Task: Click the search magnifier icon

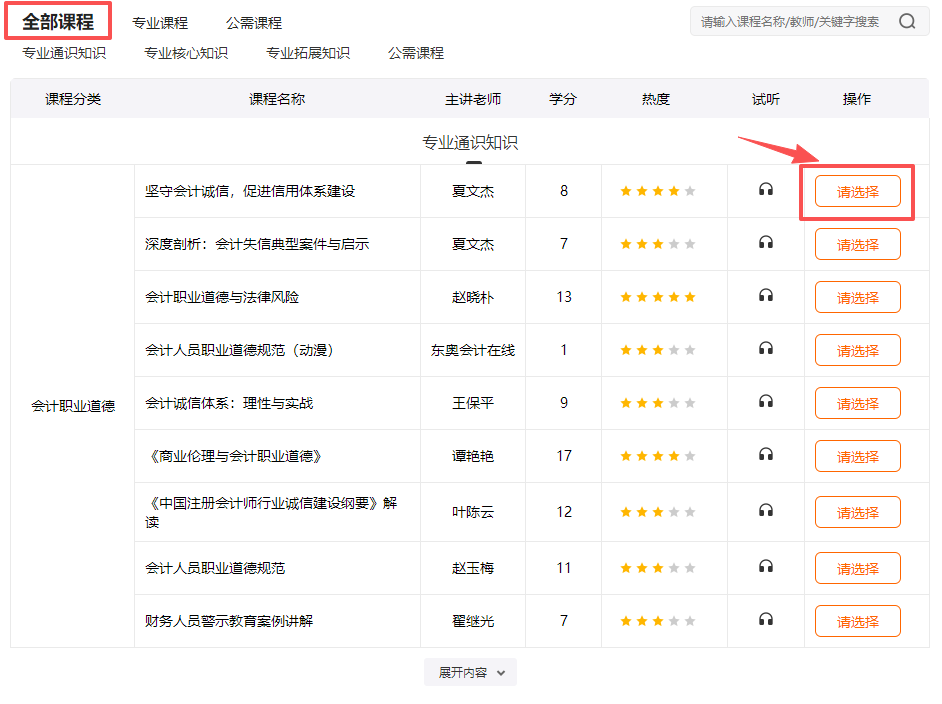Action: pos(907,20)
